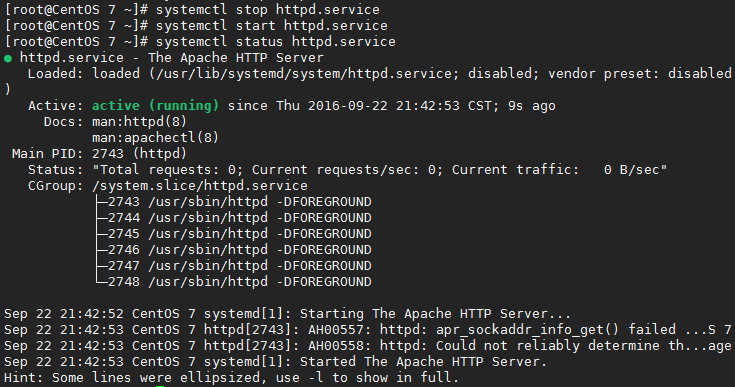Viewport: 735px width, 387px height.
Task: Click the green 'active (running)' status text
Action: pyautogui.click(x=155, y=105)
